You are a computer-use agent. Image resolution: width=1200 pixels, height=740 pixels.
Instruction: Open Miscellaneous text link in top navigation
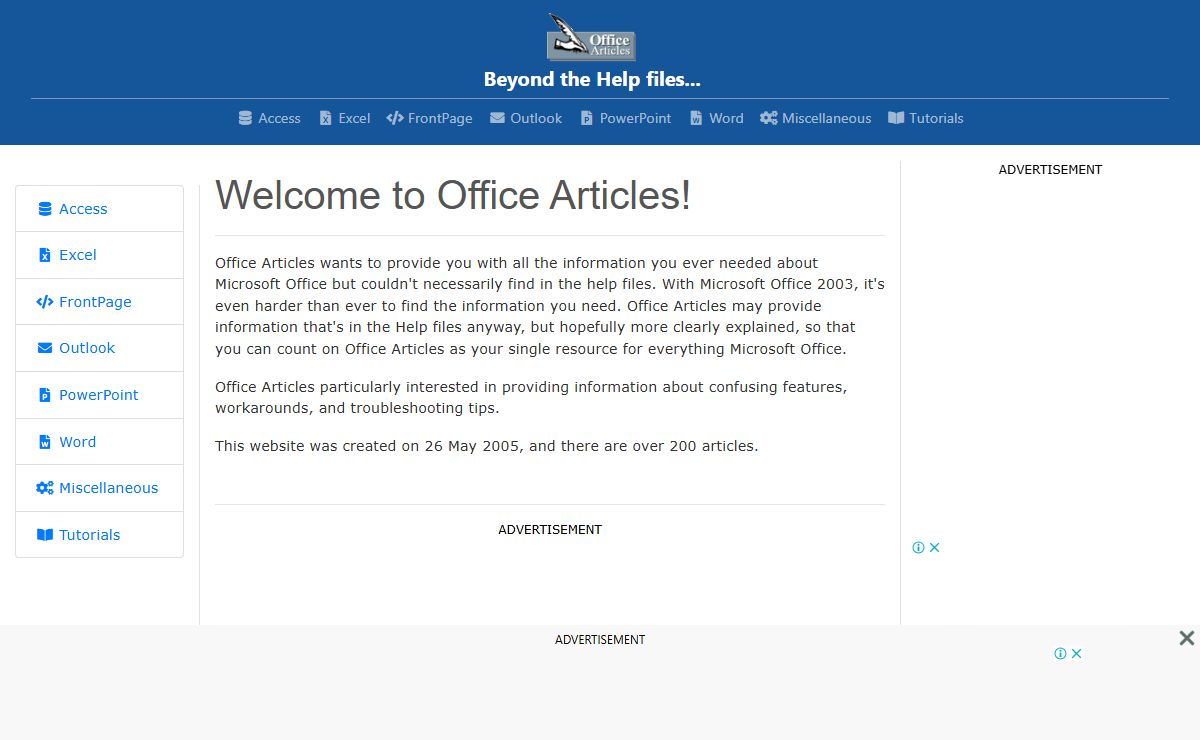pyautogui.click(x=826, y=118)
